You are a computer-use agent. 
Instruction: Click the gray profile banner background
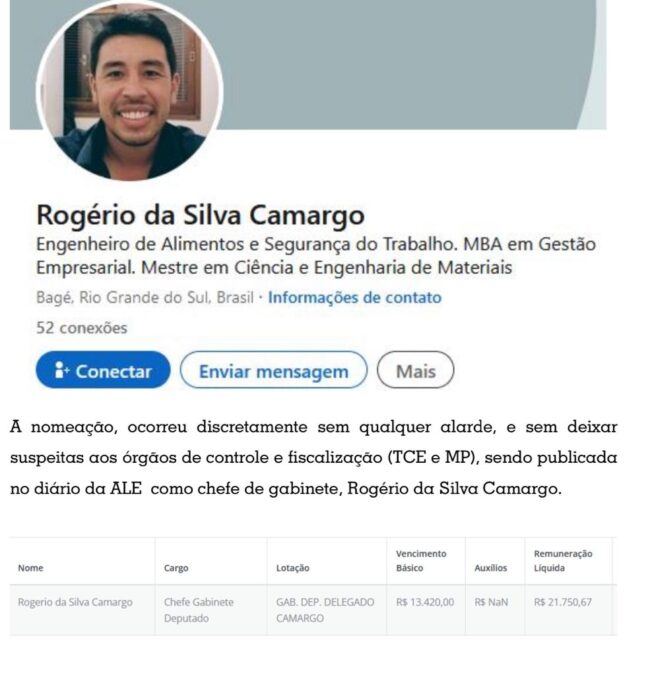409,65
